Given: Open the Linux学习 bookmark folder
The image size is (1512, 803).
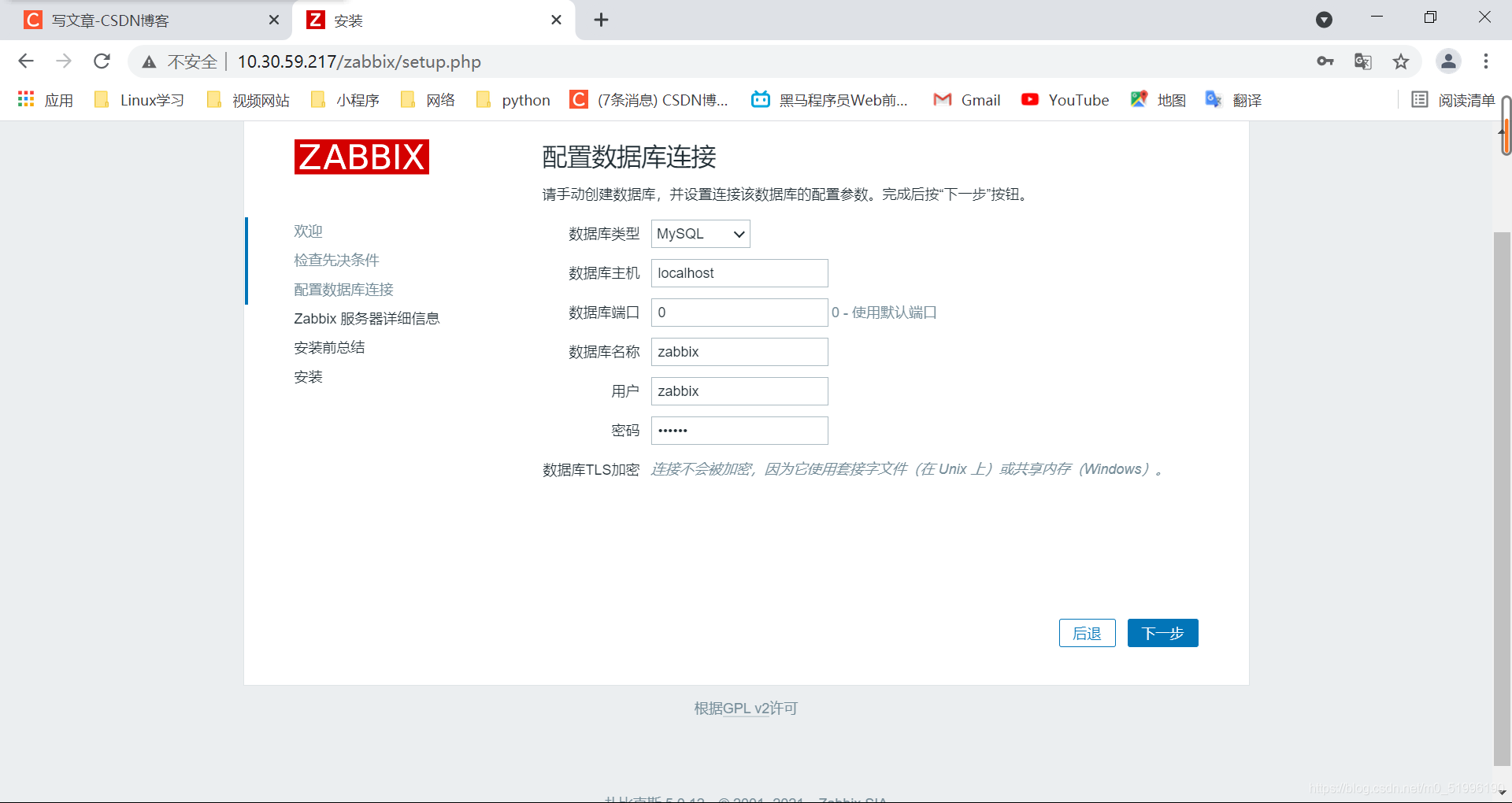Looking at the screenshot, I should (139, 100).
